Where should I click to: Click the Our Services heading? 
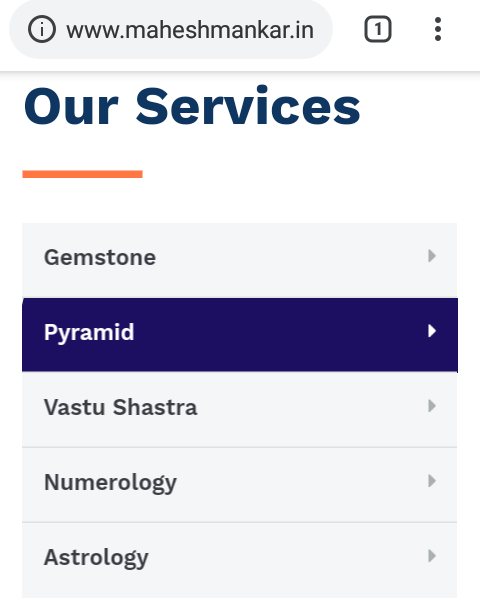pos(192,106)
